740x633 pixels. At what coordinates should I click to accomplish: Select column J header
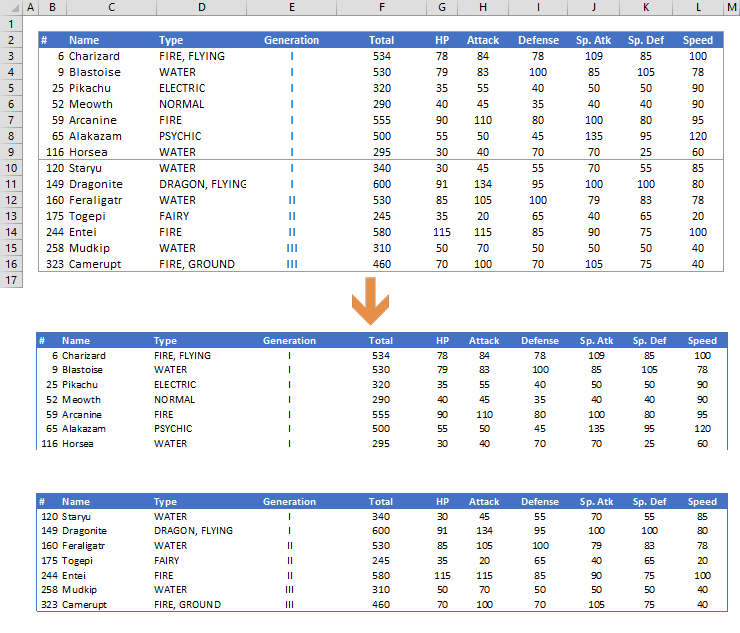pyautogui.click(x=594, y=8)
